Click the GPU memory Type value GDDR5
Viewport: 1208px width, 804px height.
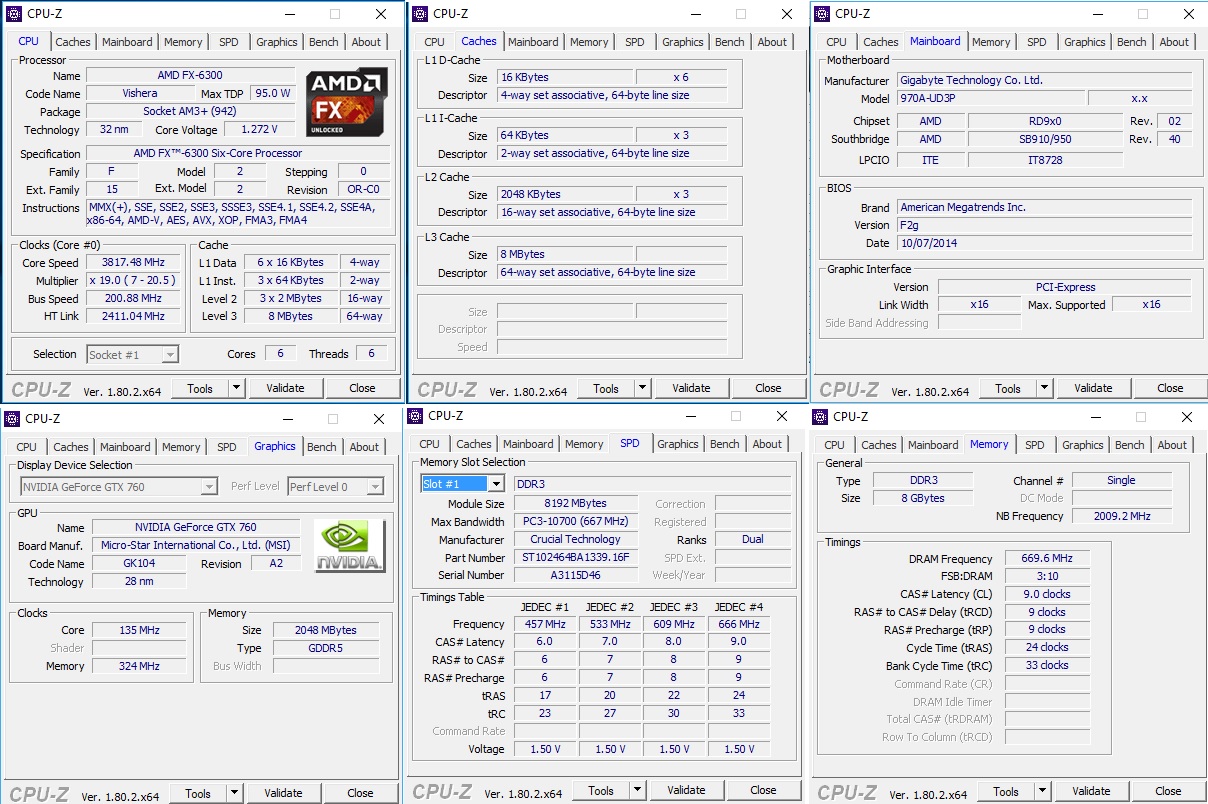pyautogui.click(x=324, y=648)
